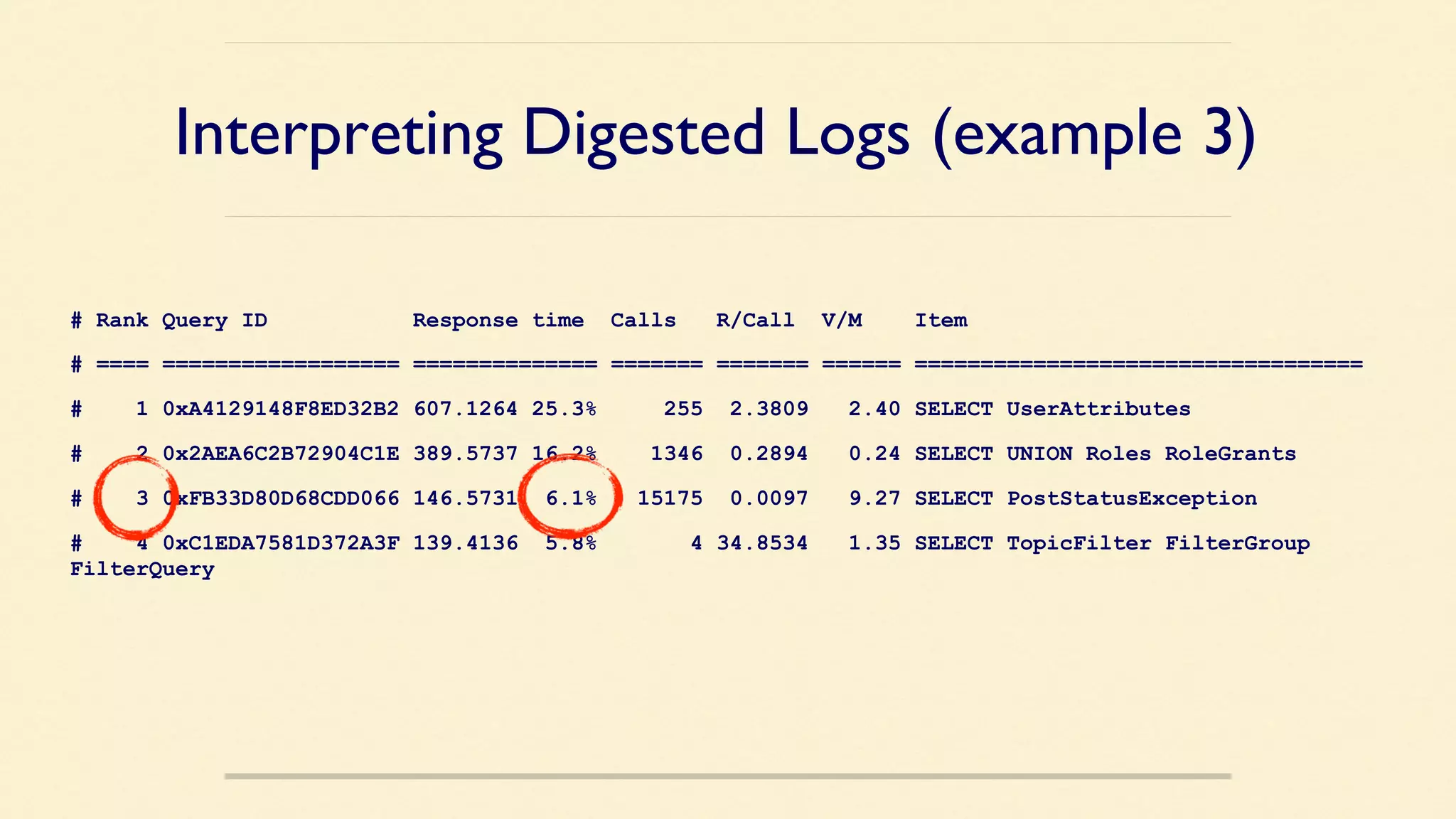The height and width of the screenshot is (819, 1456).
Task: Click R/Call value 34.8534
Action: (762, 543)
